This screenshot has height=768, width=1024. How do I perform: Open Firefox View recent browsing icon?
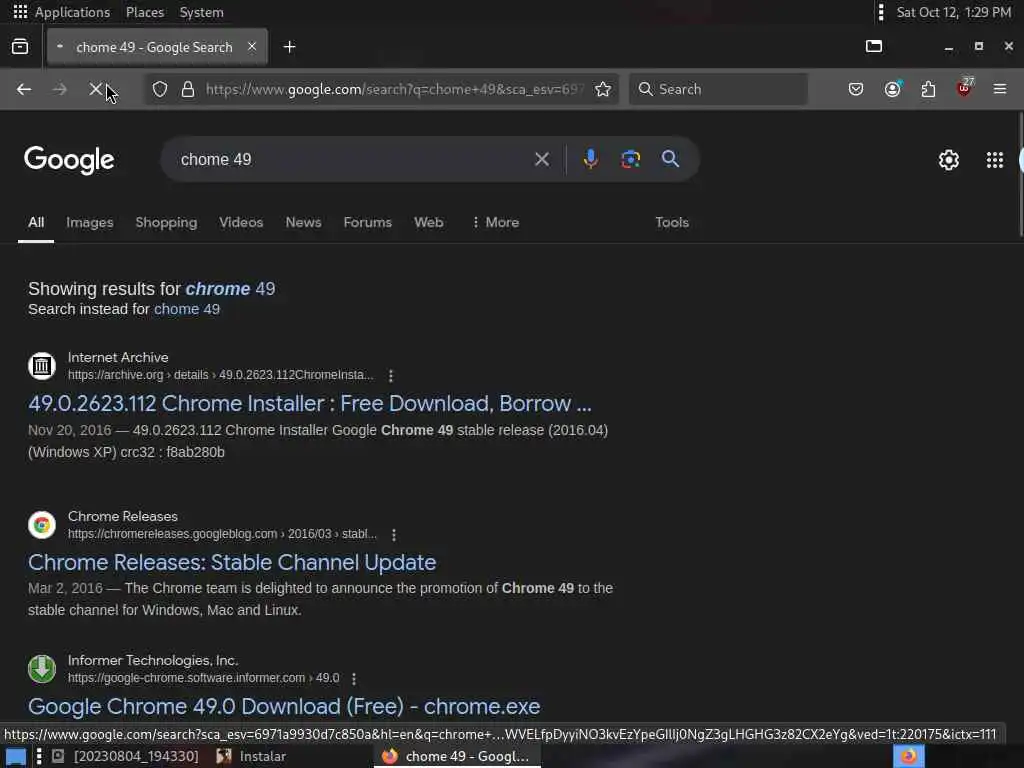point(20,46)
